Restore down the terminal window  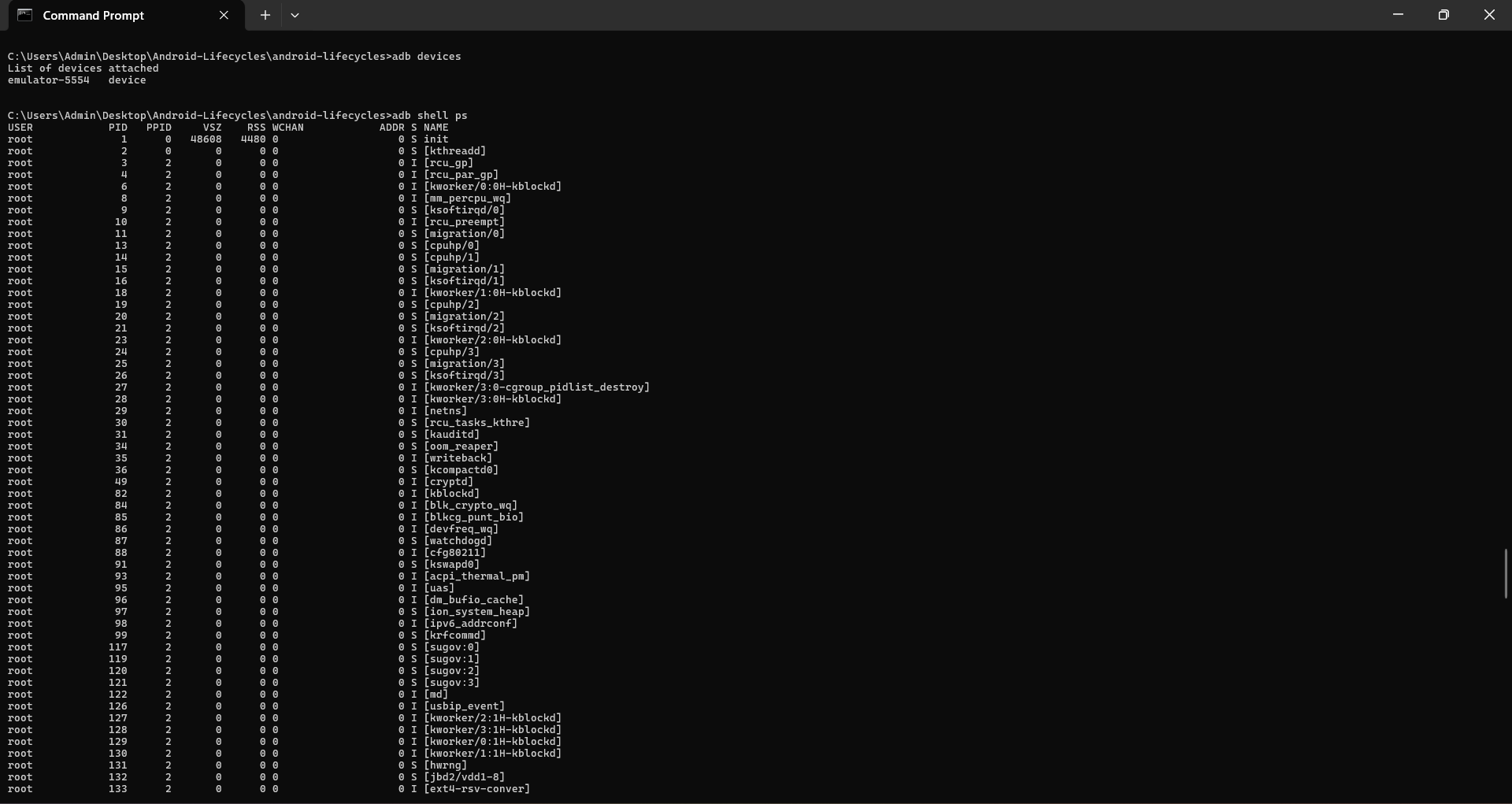pos(1443,15)
